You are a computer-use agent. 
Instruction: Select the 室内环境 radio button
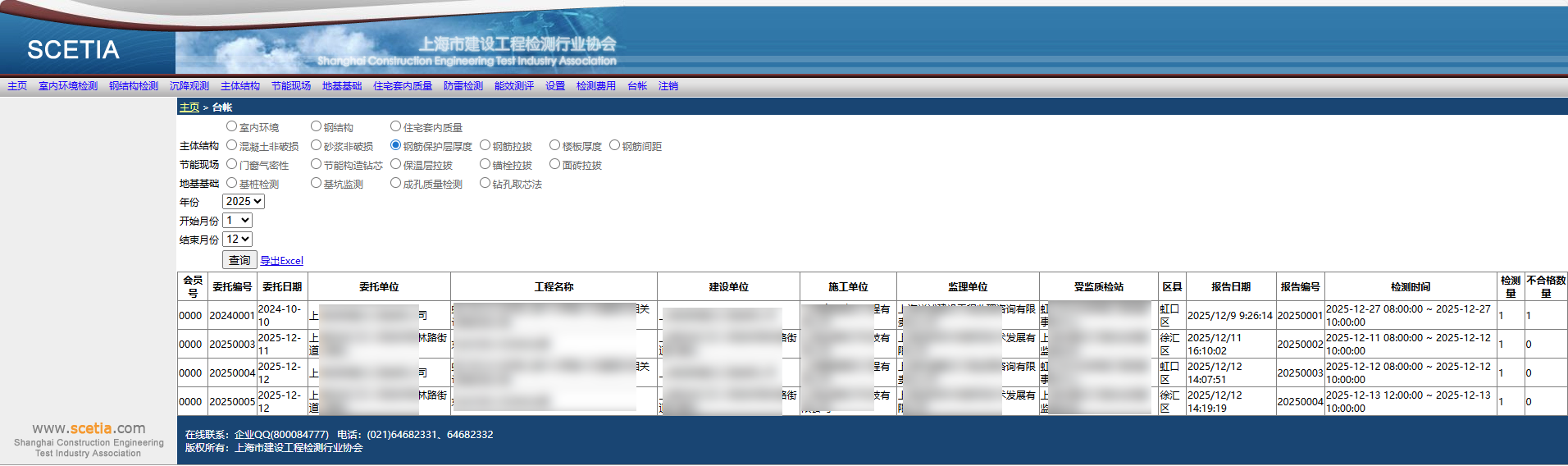tap(232, 127)
